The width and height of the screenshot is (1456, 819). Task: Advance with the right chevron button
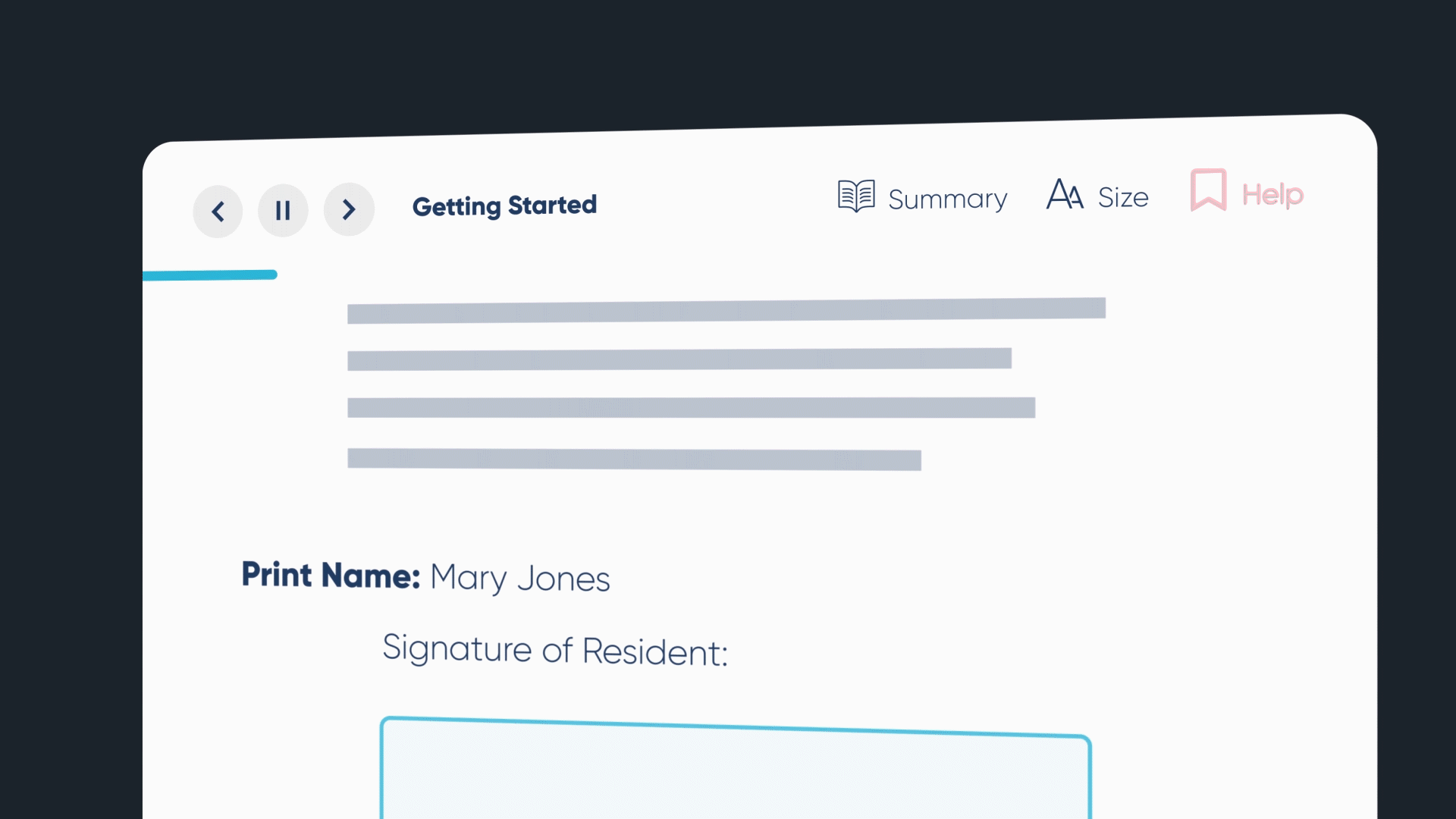click(349, 209)
